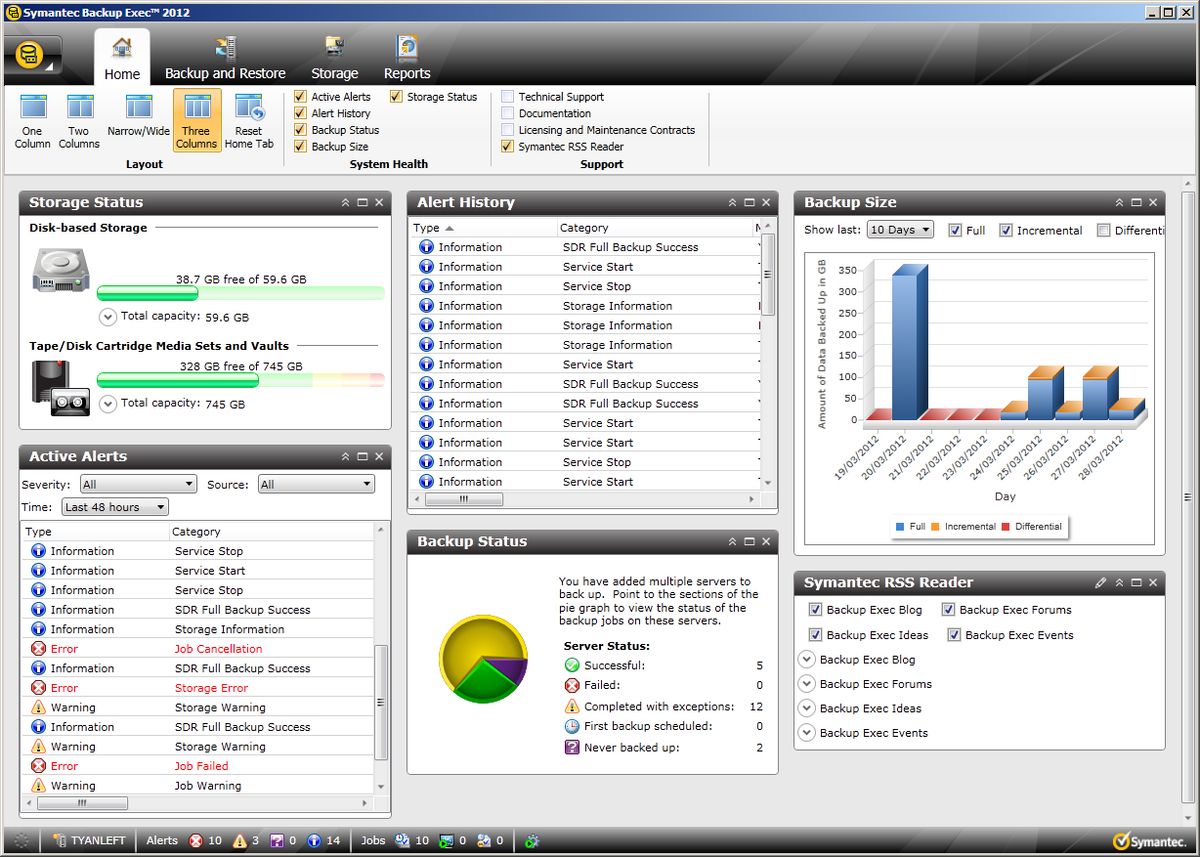Uncheck the Alert History checkbox
Screen dimensions: 1200x857
[x=299, y=113]
